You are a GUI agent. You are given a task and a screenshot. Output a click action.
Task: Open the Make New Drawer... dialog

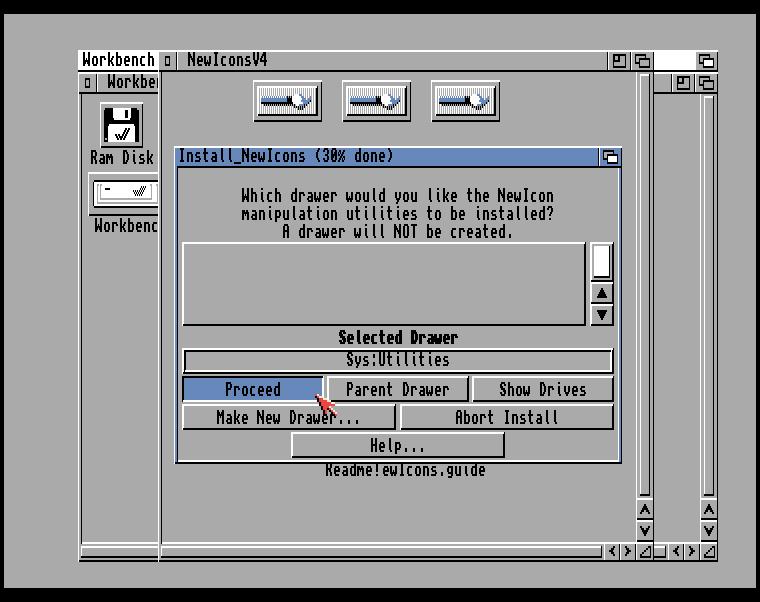coord(288,418)
